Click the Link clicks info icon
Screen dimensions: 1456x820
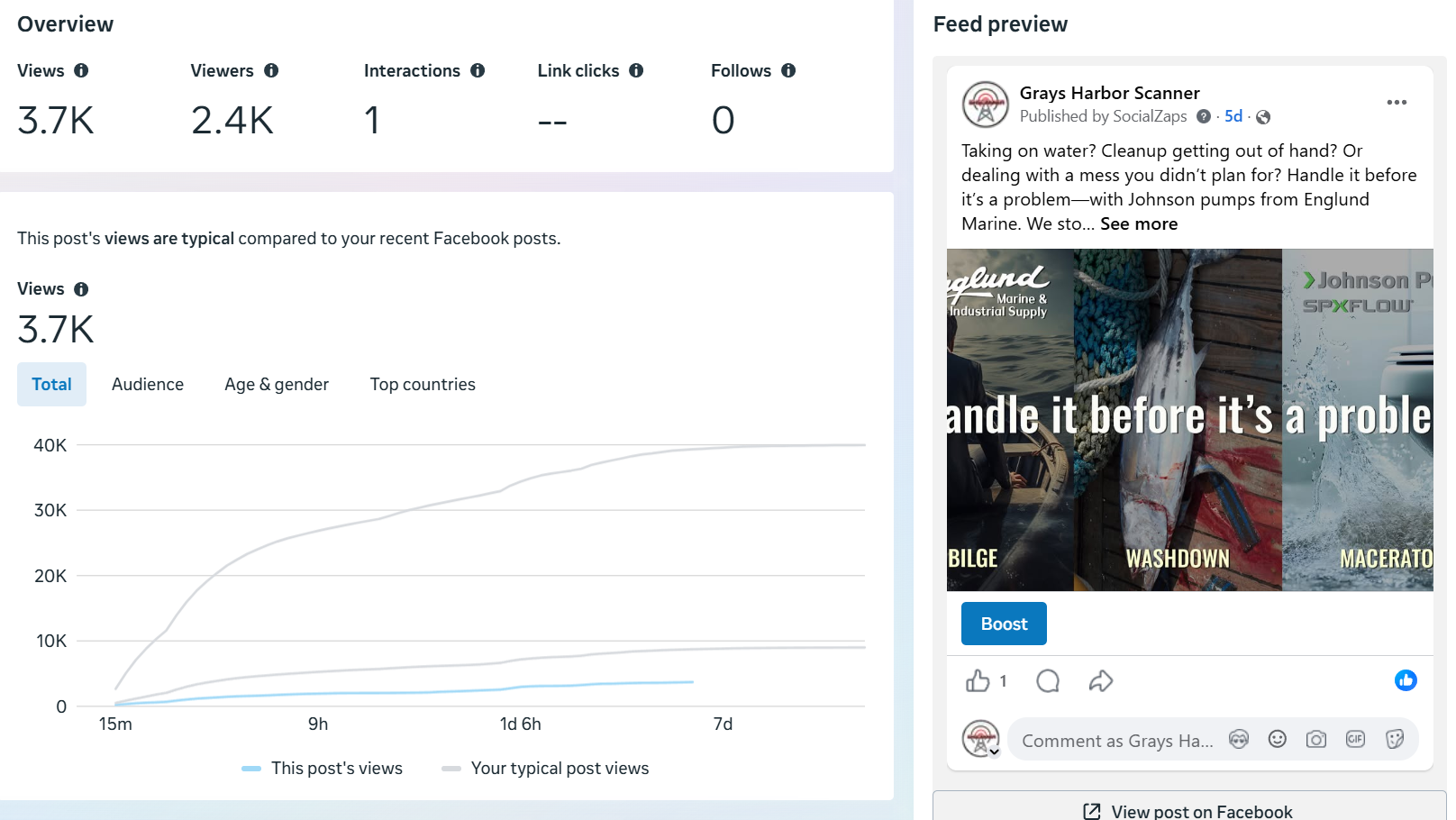[636, 70]
